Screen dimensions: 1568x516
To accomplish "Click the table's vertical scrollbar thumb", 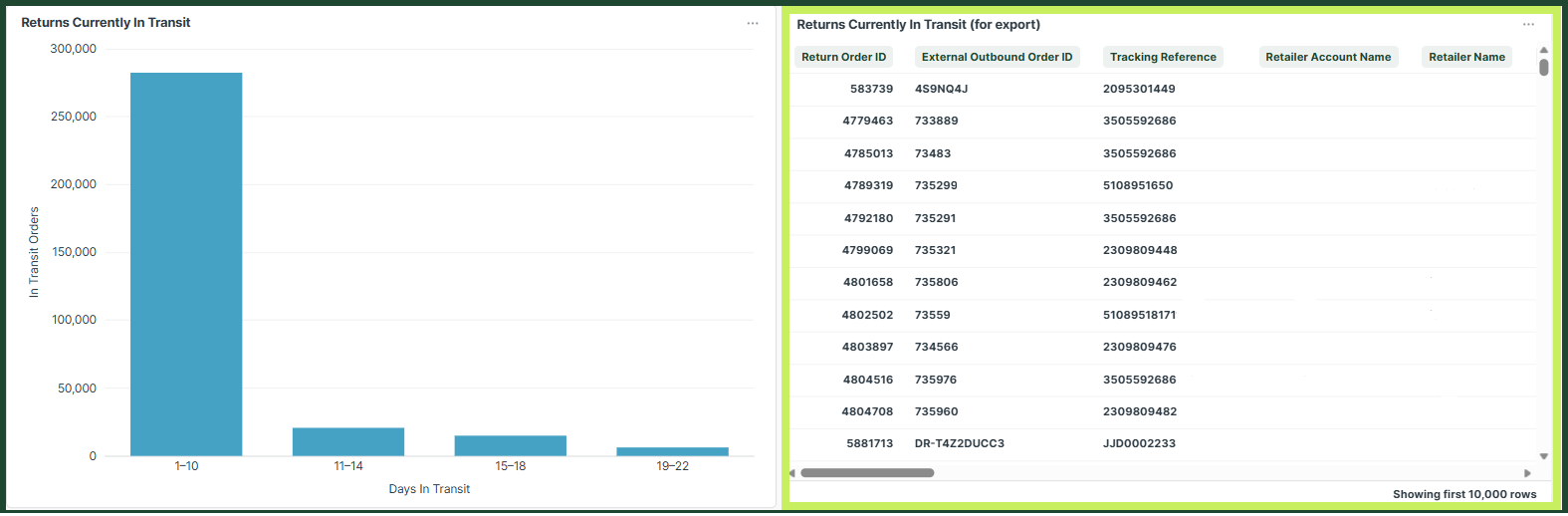I will [1544, 67].
